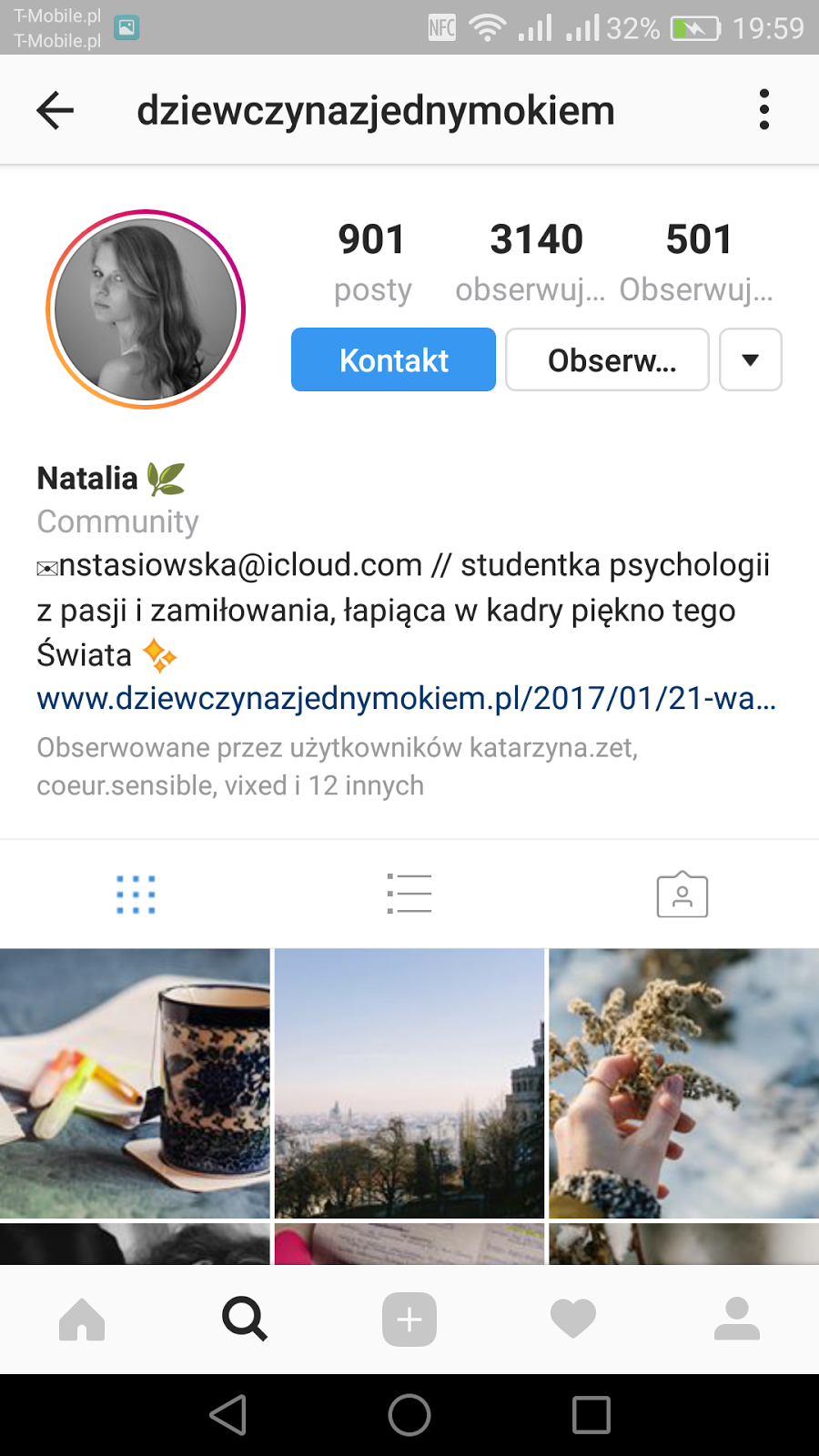The image size is (819, 1456).
Task: Tap the back arrow icon
Action: click(55, 110)
